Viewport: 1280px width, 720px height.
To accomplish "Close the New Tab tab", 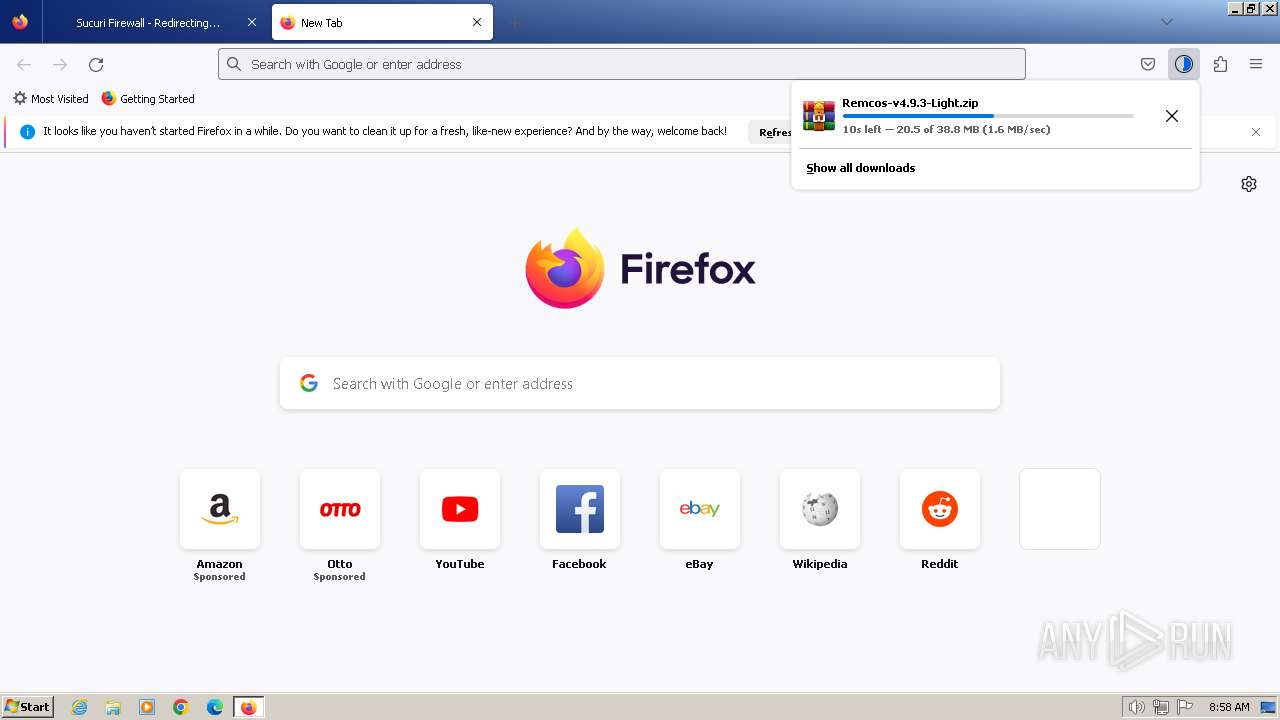I will [x=477, y=22].
